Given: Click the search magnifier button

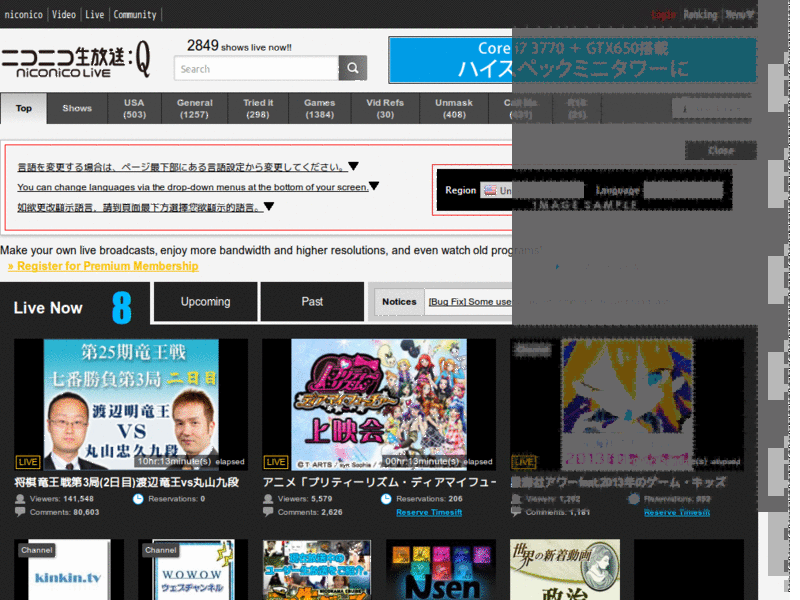Looking at the screenshot, I should click(353, 68).
